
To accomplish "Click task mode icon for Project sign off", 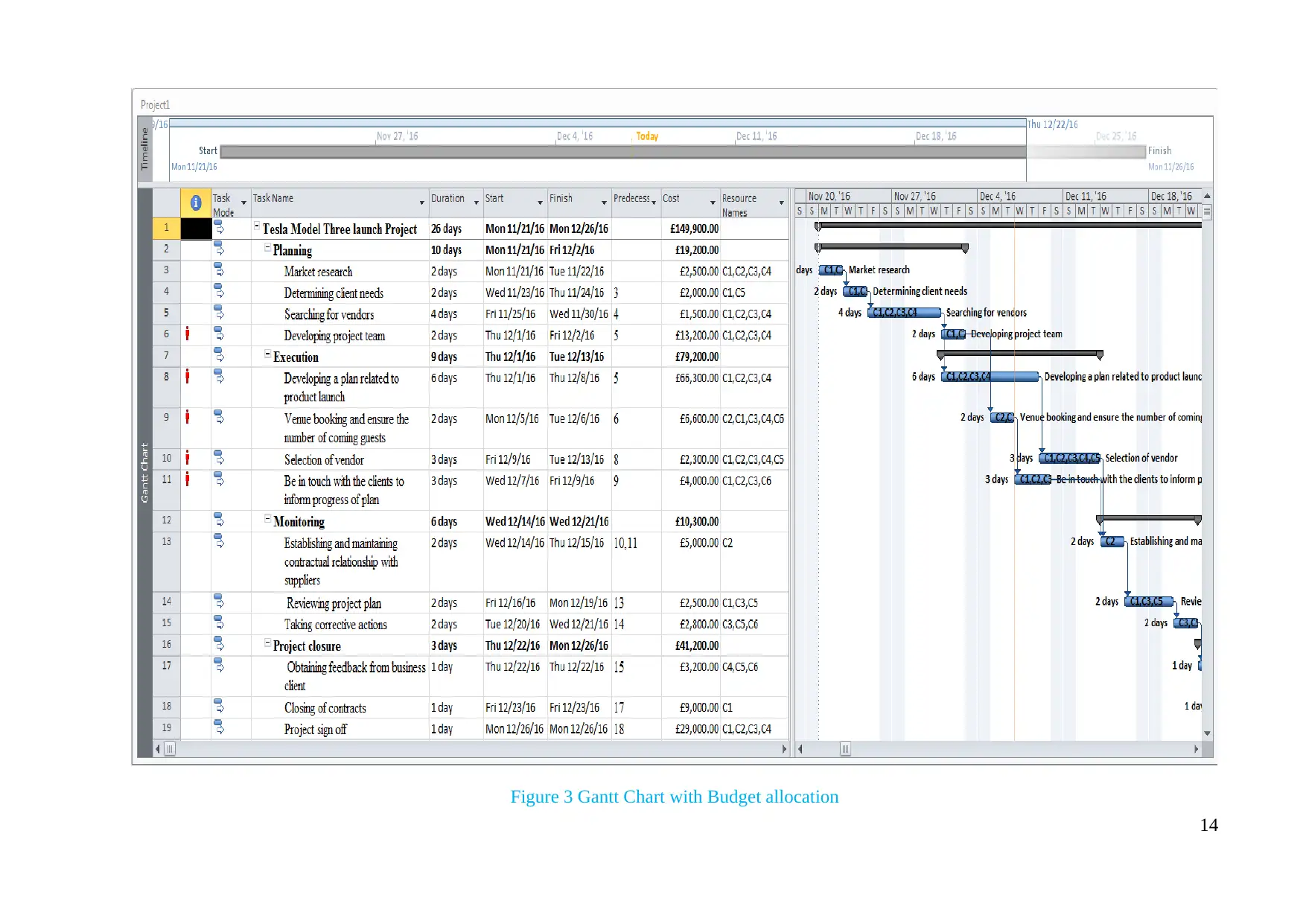I will (219, 727).
